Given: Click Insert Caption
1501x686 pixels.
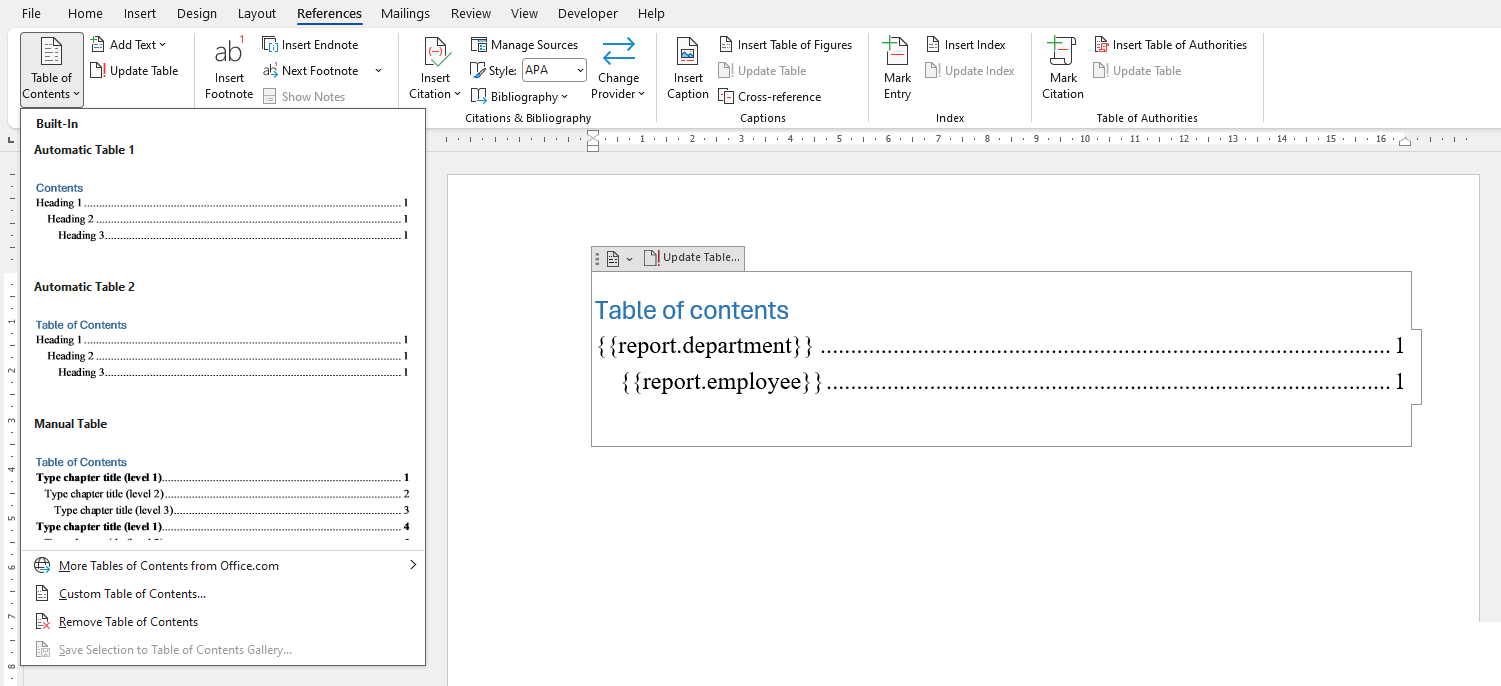Looking at the screenshot, I should click(688, 69).
